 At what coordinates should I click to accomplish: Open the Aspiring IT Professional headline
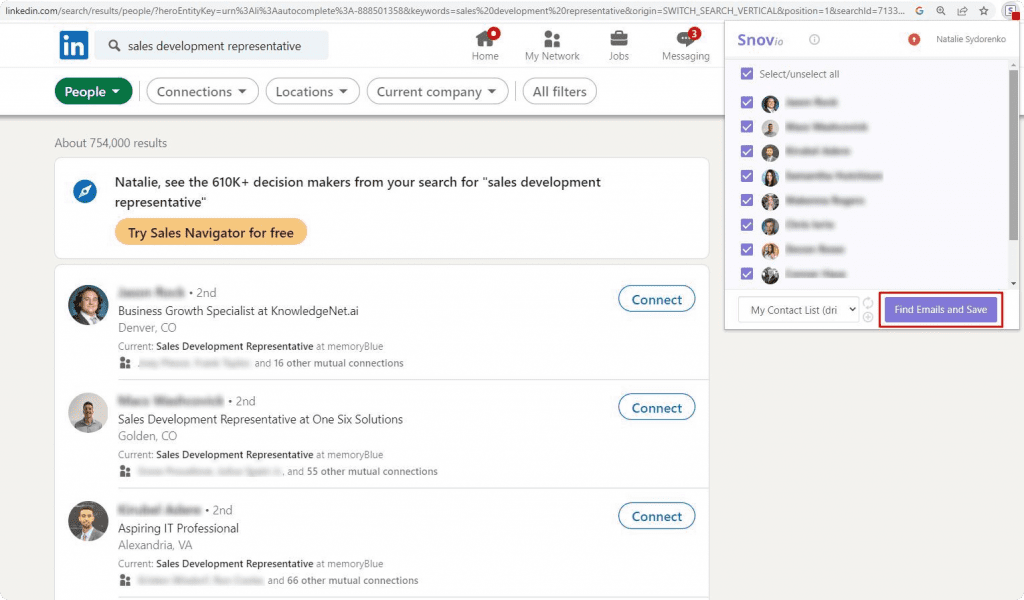(178, 528)
